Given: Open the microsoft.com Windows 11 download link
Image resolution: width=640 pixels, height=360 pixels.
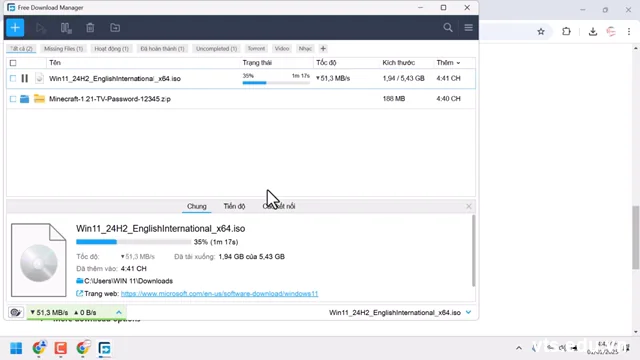Looking at the screenshot, I should 219,293.
